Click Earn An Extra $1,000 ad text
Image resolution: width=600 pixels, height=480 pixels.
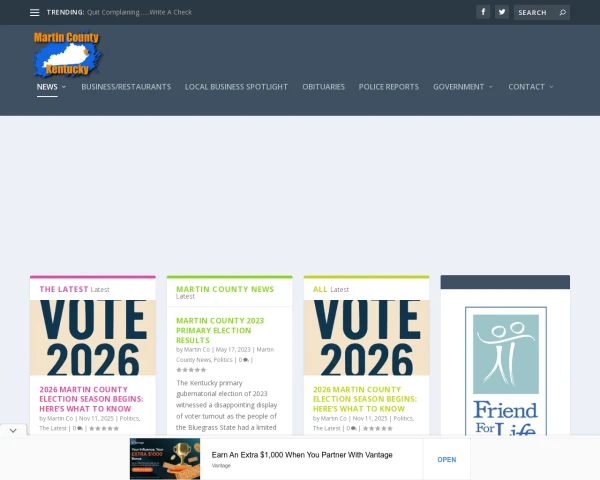pos(302,455)
